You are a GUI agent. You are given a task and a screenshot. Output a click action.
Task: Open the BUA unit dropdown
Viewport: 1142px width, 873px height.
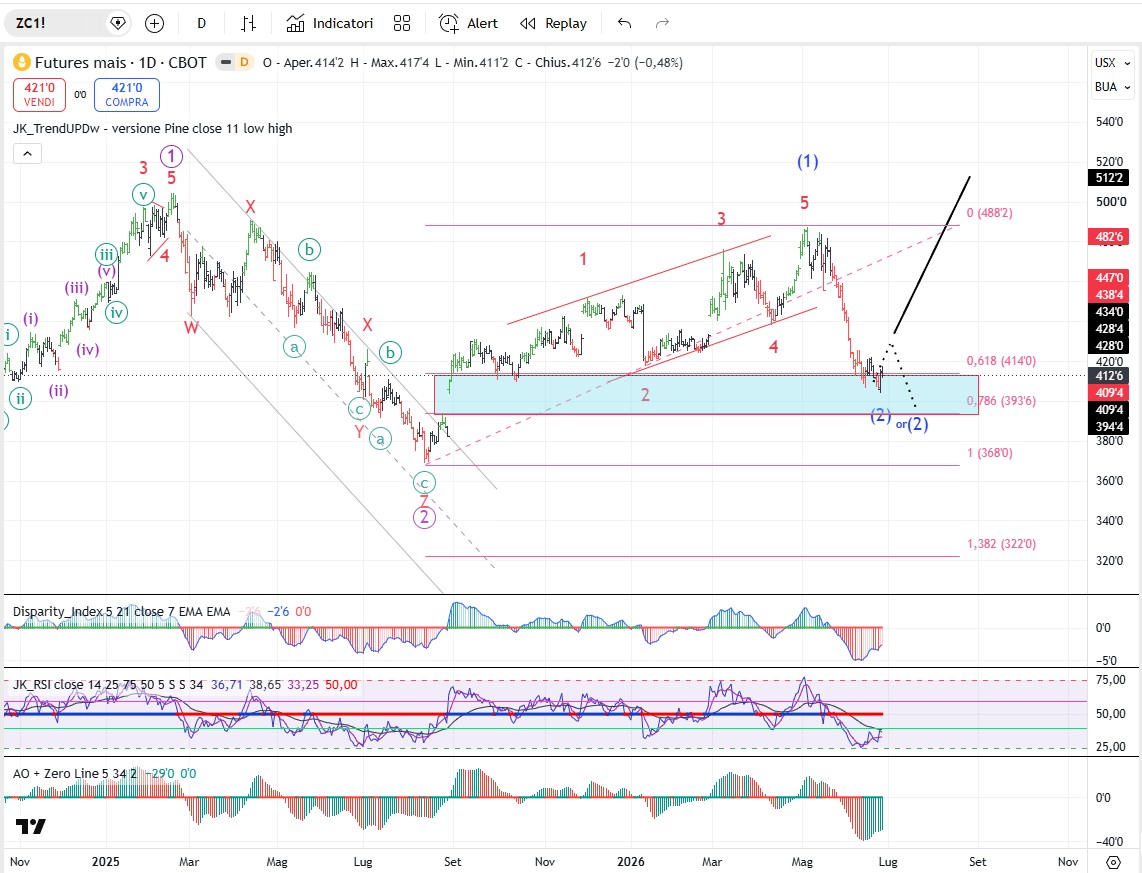point(1112,87)
